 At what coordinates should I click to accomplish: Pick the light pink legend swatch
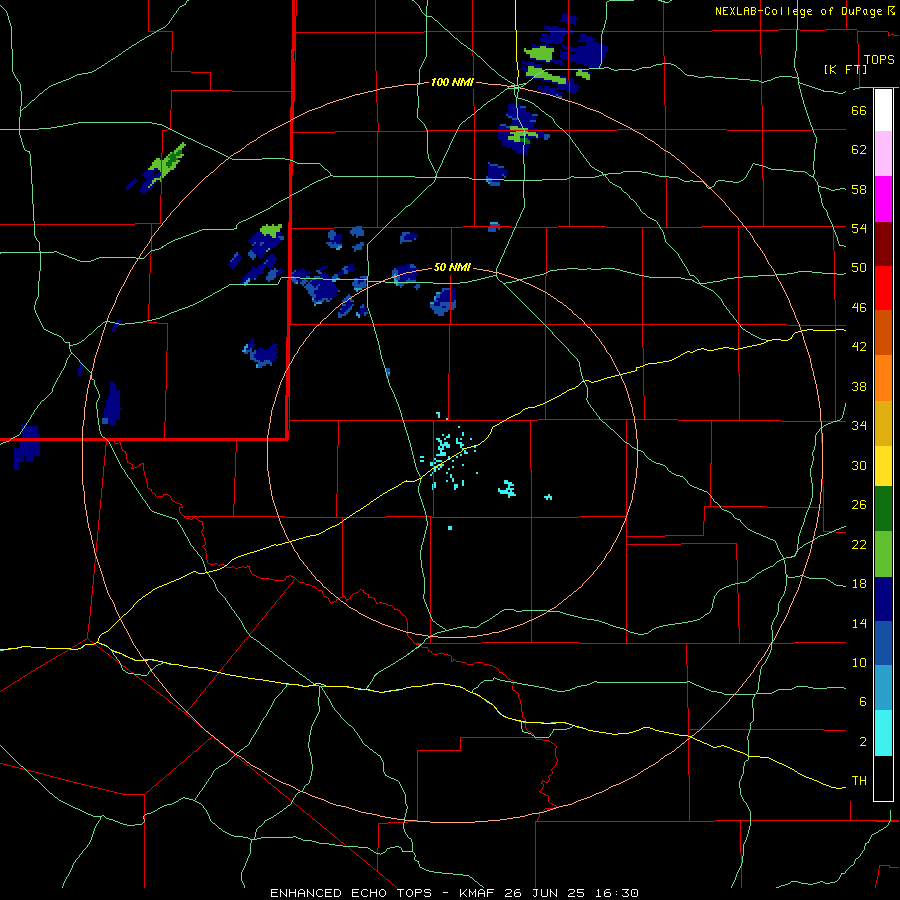coord(883,154)
